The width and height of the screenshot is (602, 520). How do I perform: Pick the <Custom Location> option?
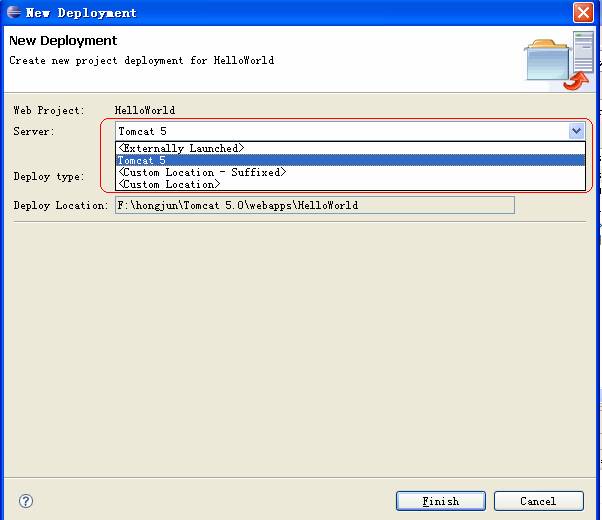[350, 184]
